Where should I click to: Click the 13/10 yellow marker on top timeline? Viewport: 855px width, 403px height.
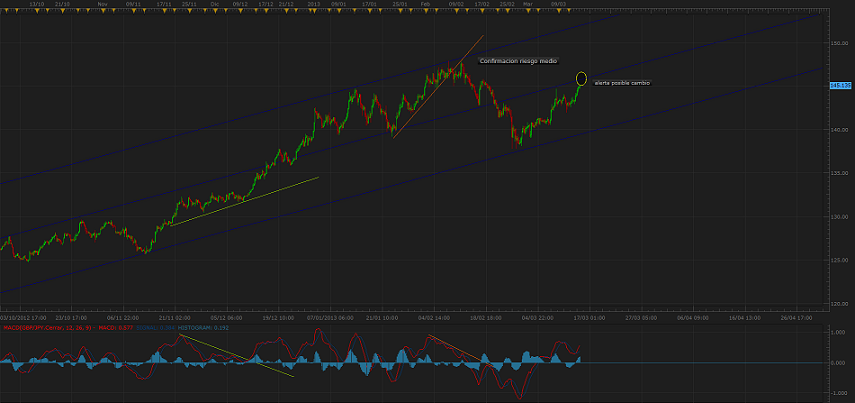pyautogui.click(x=37, y=4)
